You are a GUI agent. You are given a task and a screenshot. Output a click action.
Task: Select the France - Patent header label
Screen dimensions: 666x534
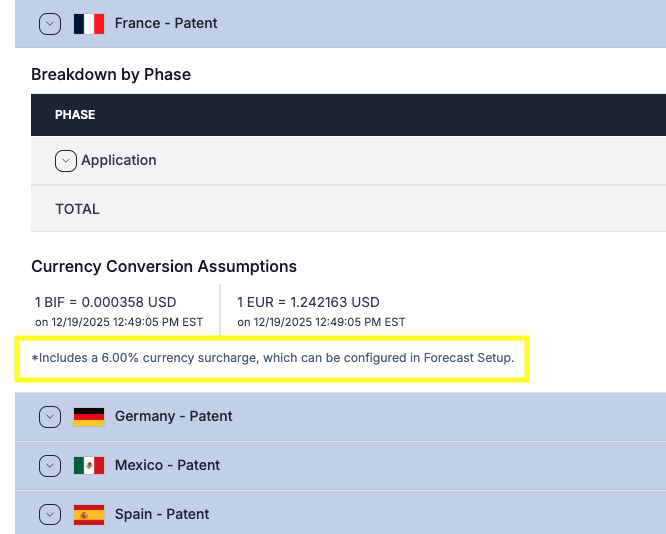tap(166, 23)
